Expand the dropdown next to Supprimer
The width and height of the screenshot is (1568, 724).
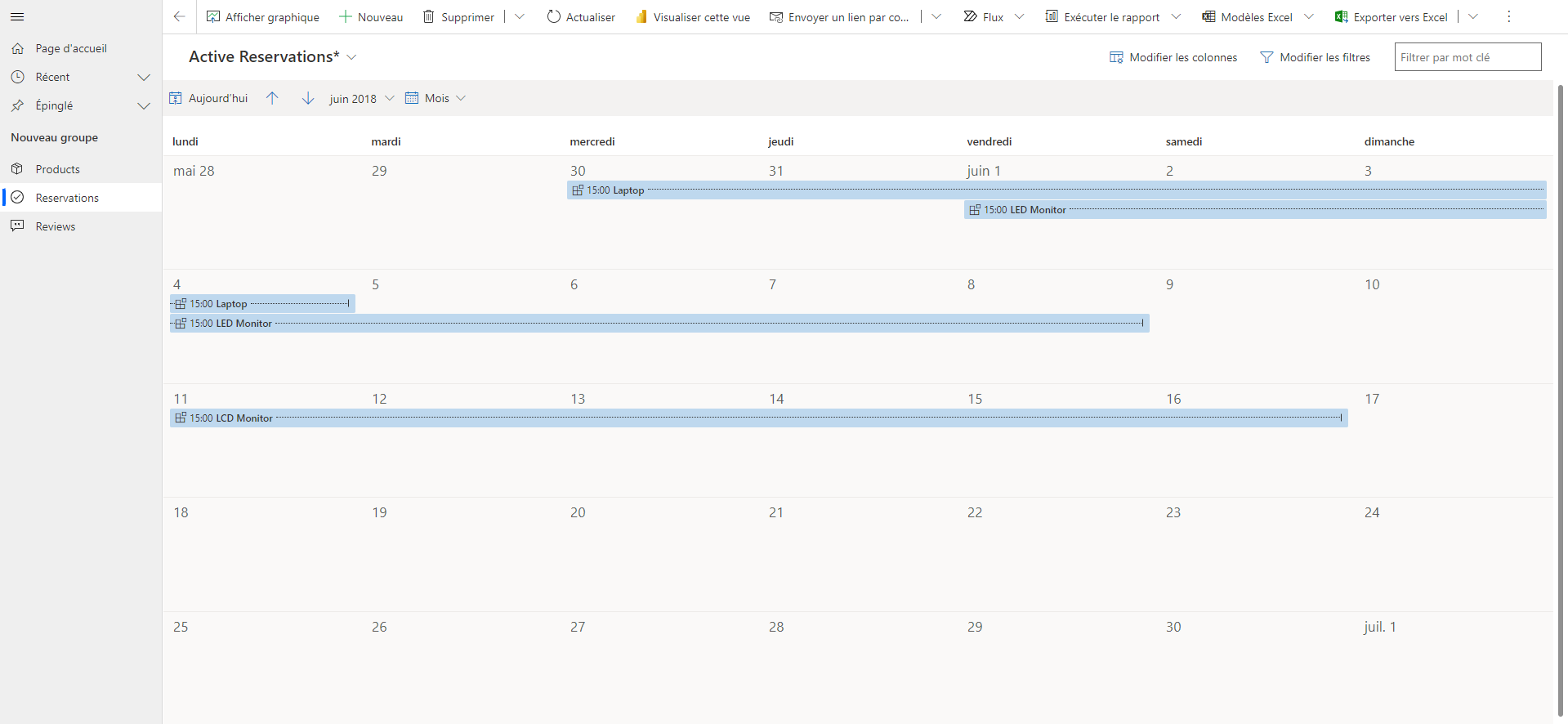click(x=520, y=16)
